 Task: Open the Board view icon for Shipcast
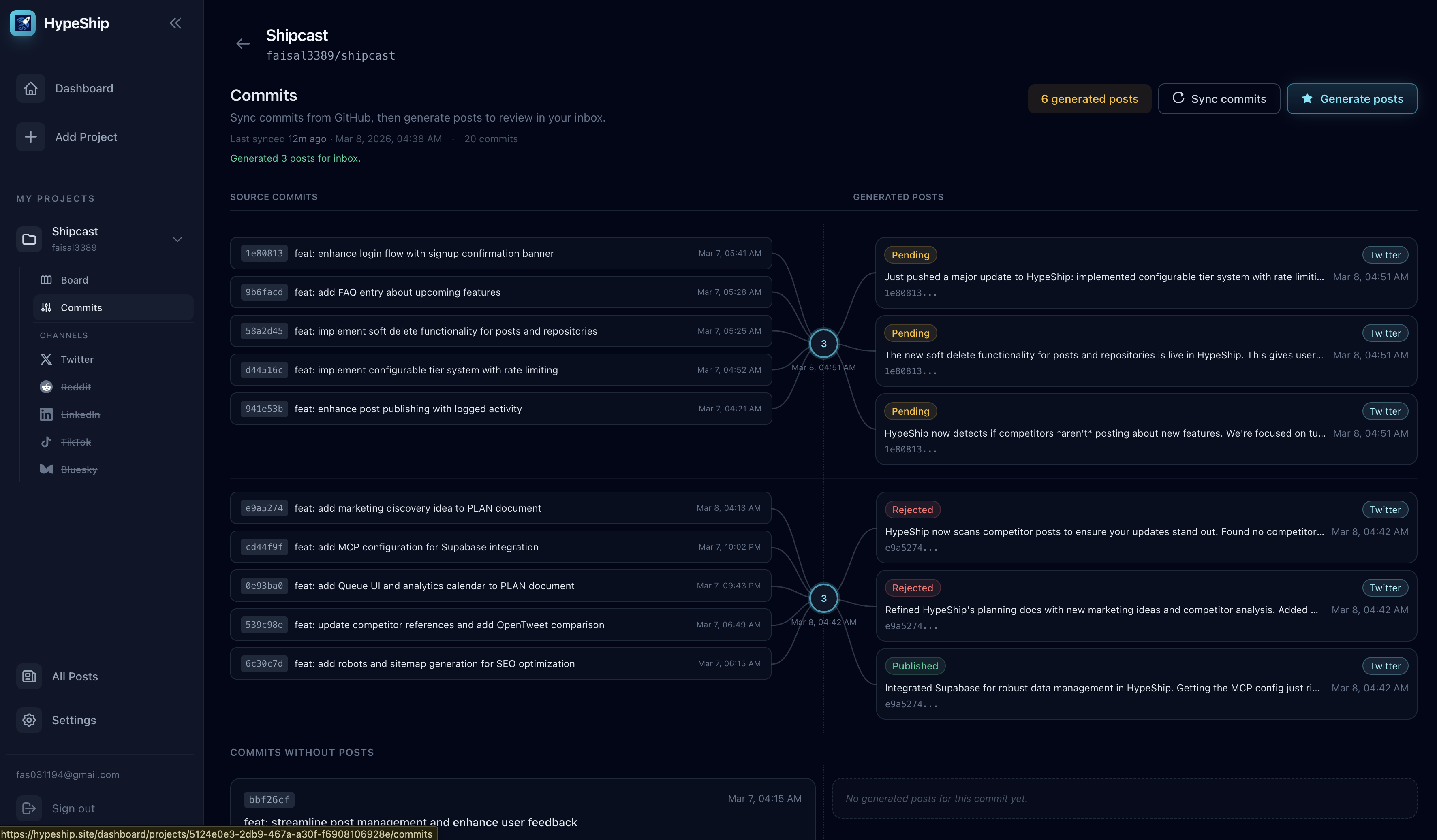tap(46, 279)
